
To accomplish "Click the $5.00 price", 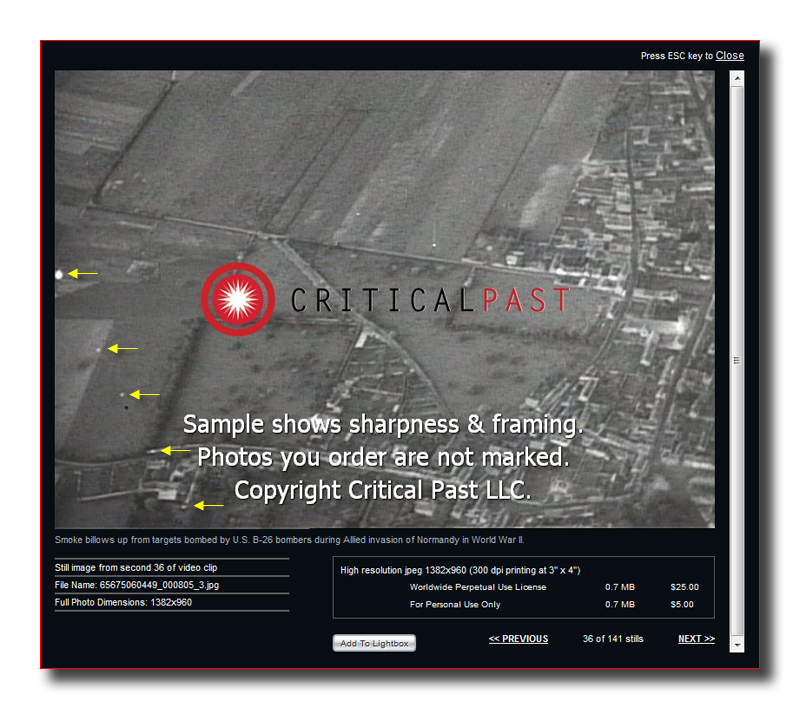I will 682,604.
